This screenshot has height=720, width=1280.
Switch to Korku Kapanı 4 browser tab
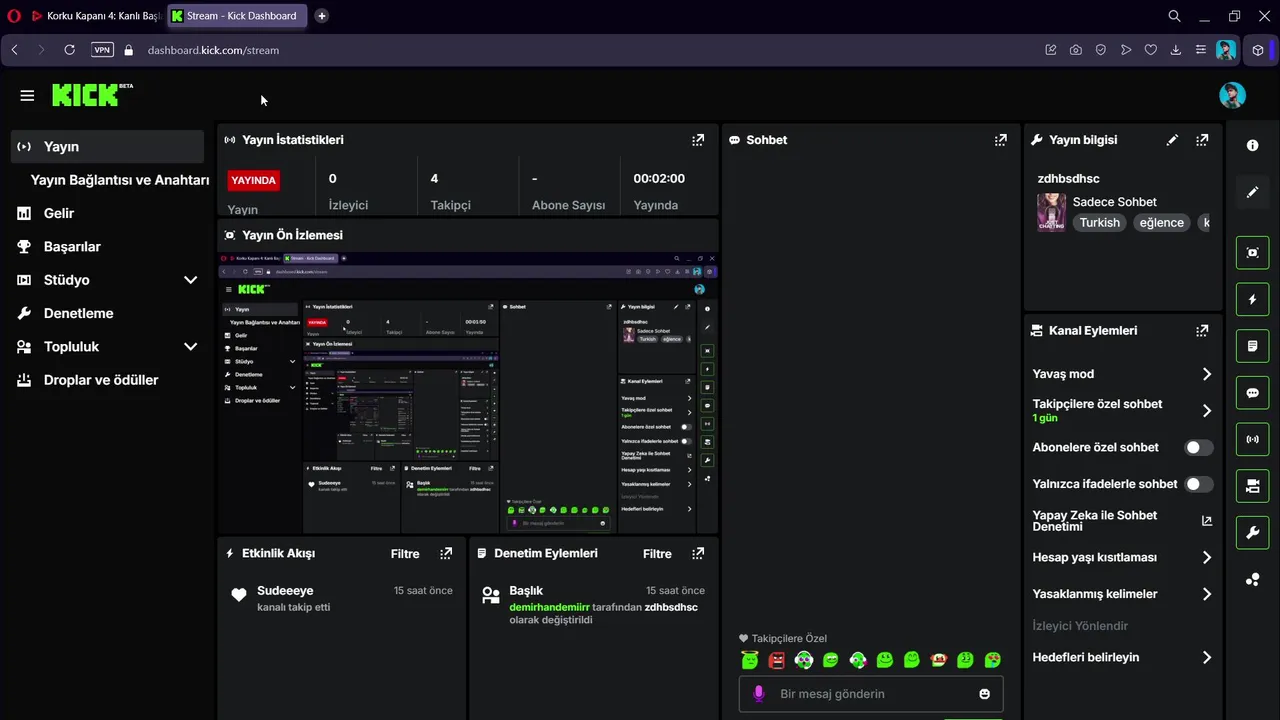coord(96,16)
